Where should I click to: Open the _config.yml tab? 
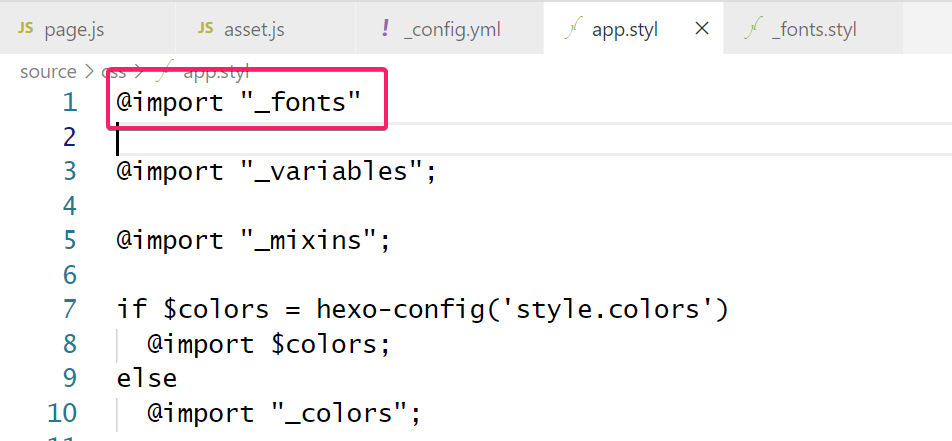click(452, 29)
